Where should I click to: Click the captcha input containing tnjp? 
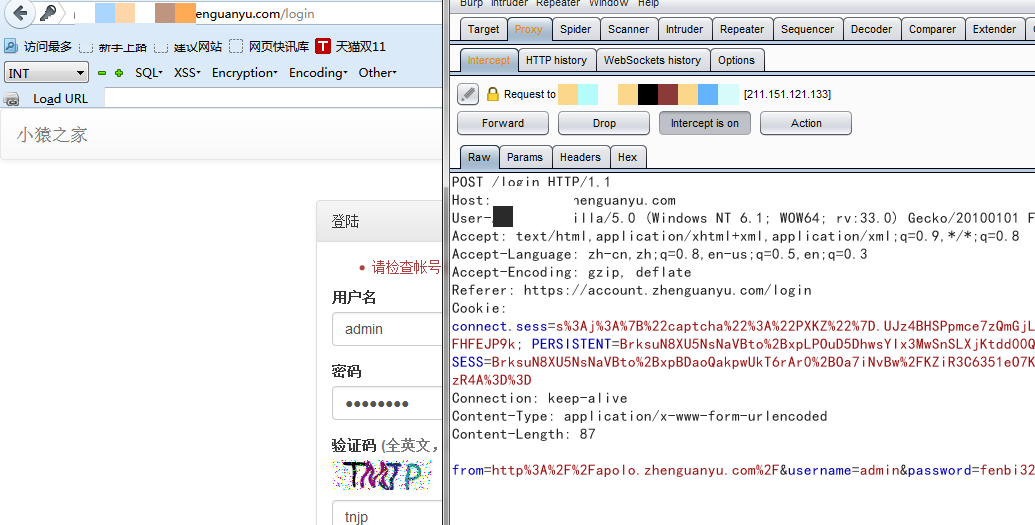click(x=387, y=513)
